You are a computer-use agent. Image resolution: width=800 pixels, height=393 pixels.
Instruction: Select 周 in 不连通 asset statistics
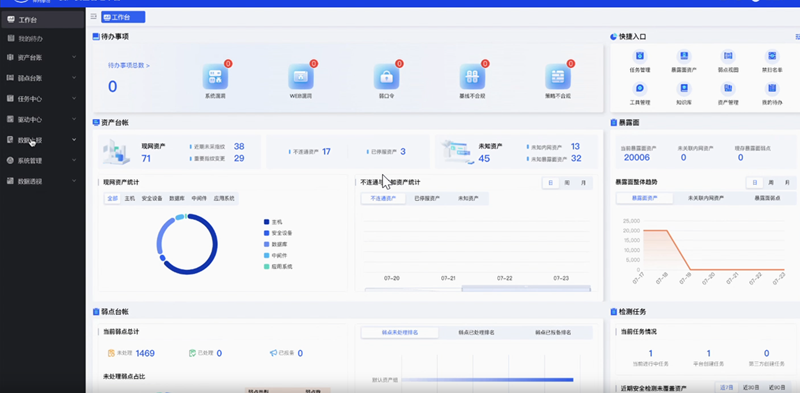pyautogui.click(x=567, y=183)
